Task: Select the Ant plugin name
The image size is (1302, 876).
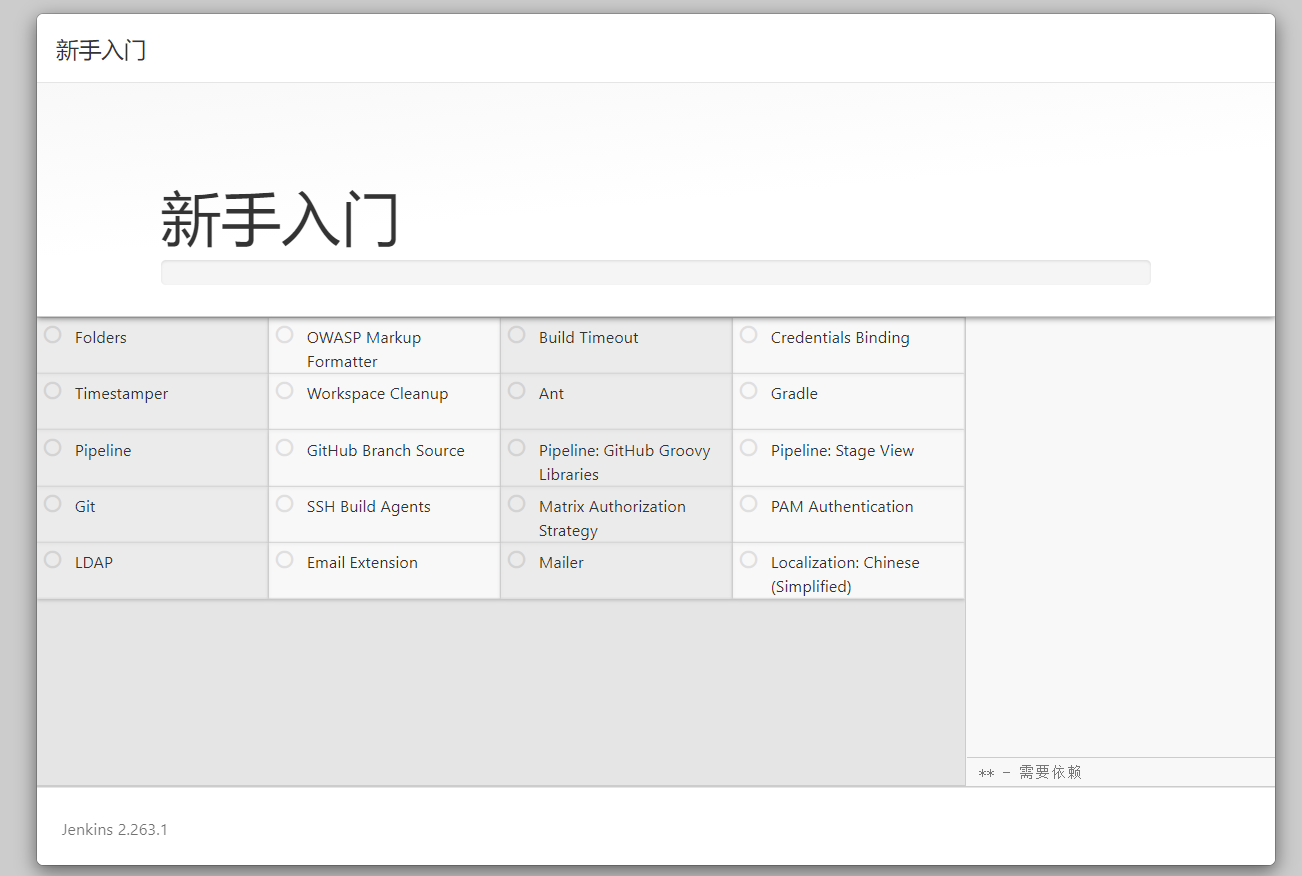Action: tap(551, 394)
